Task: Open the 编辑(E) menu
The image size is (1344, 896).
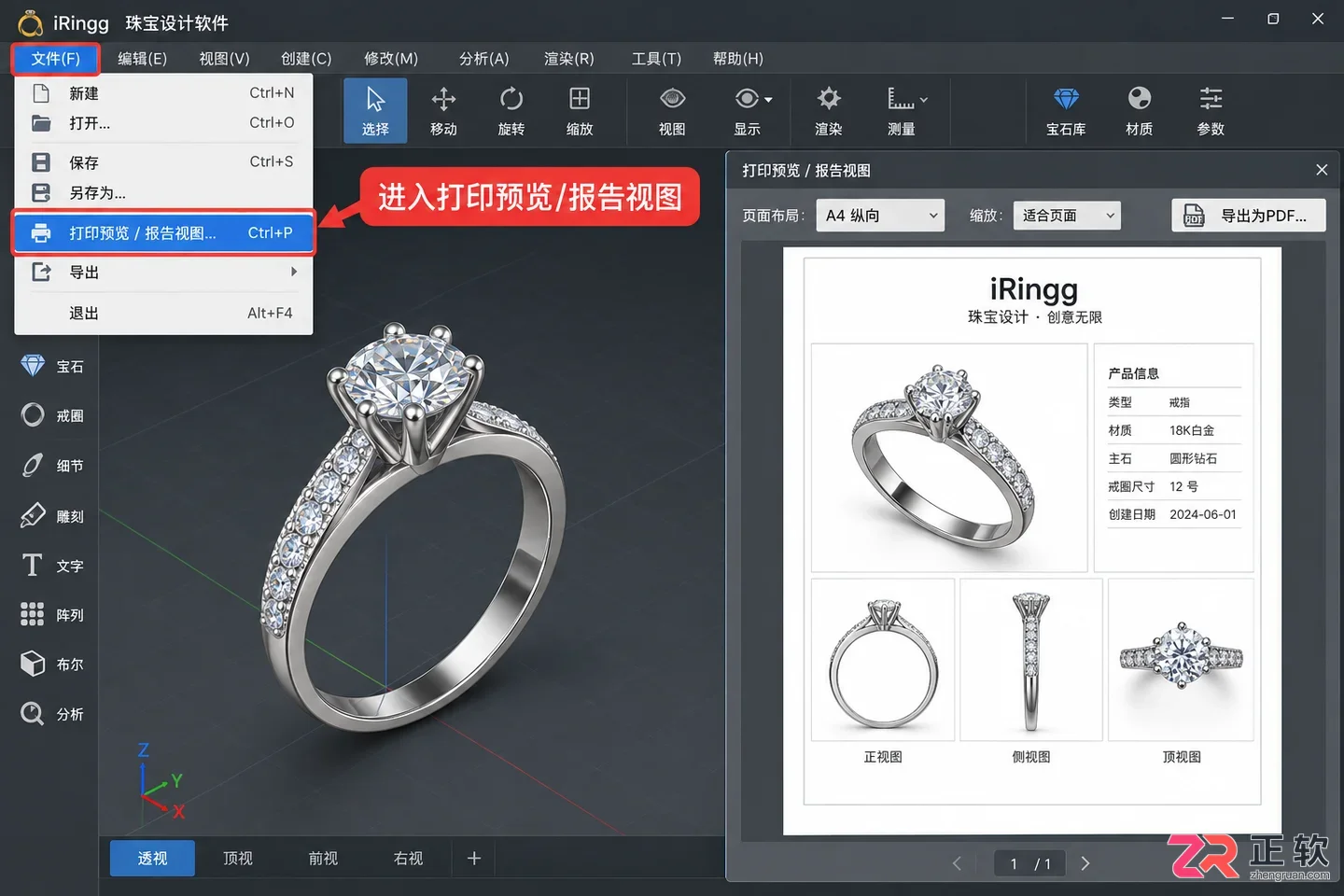Action: 142,59
